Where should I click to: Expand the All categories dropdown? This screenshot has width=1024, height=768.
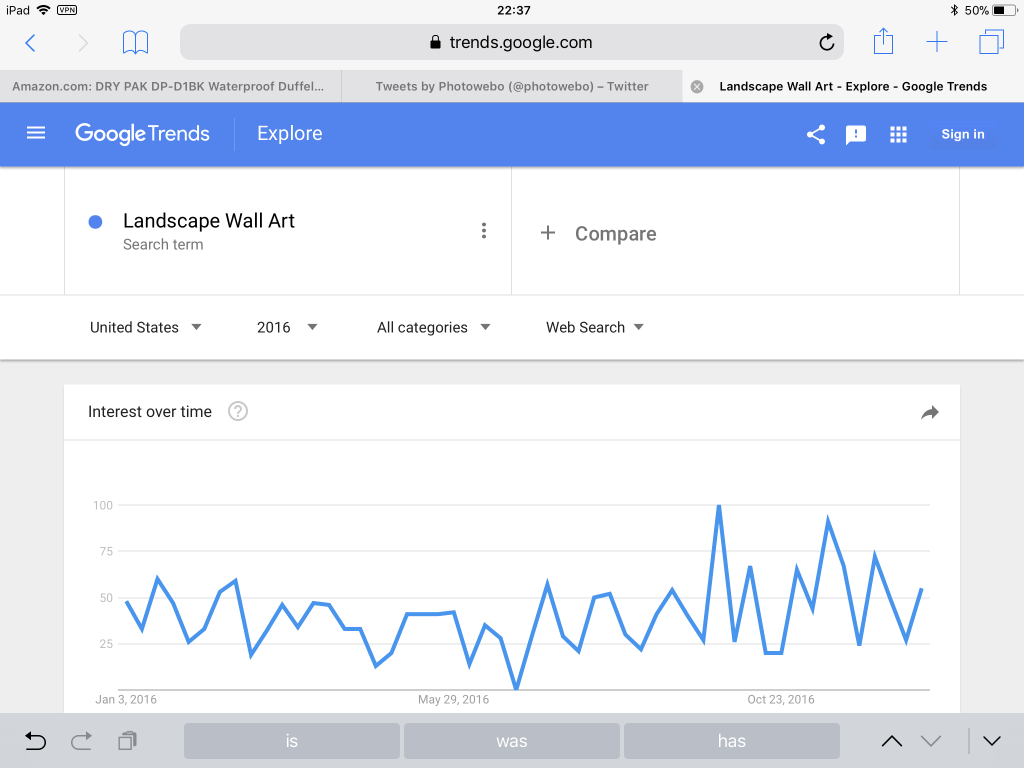[x=434, y=327]
